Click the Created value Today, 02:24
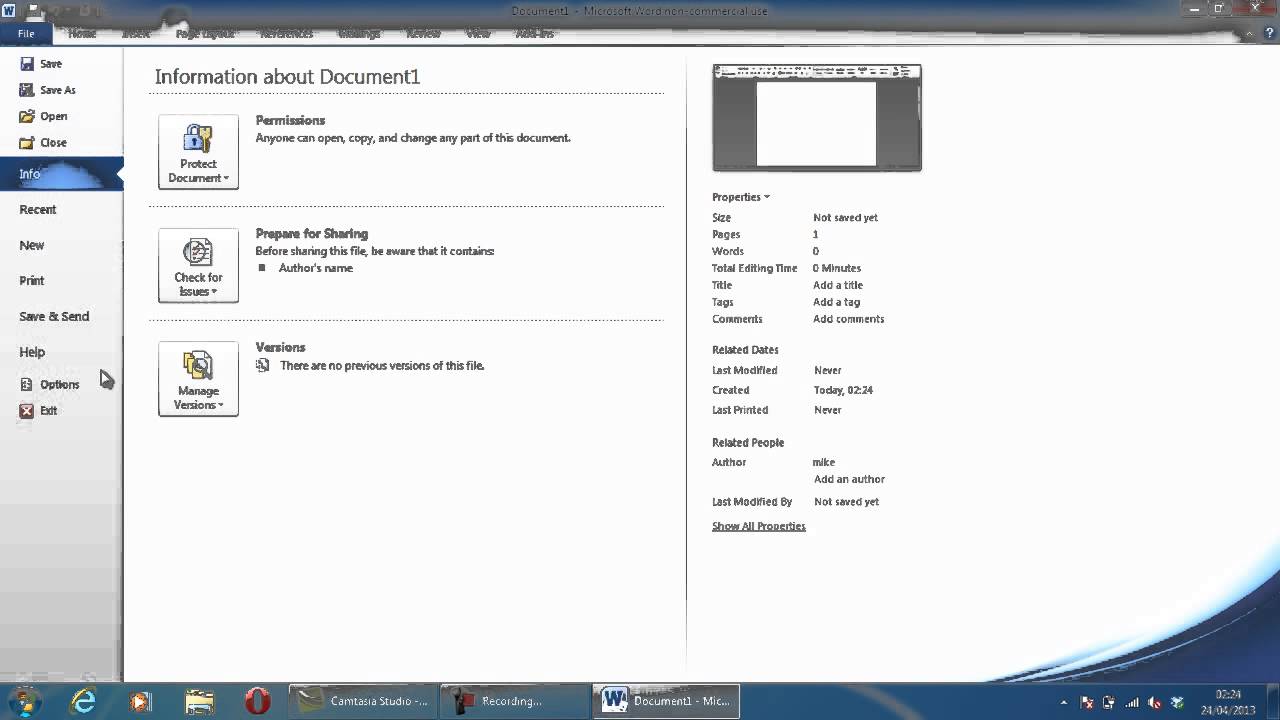The image size is (1280, 720). pos(843,390)
